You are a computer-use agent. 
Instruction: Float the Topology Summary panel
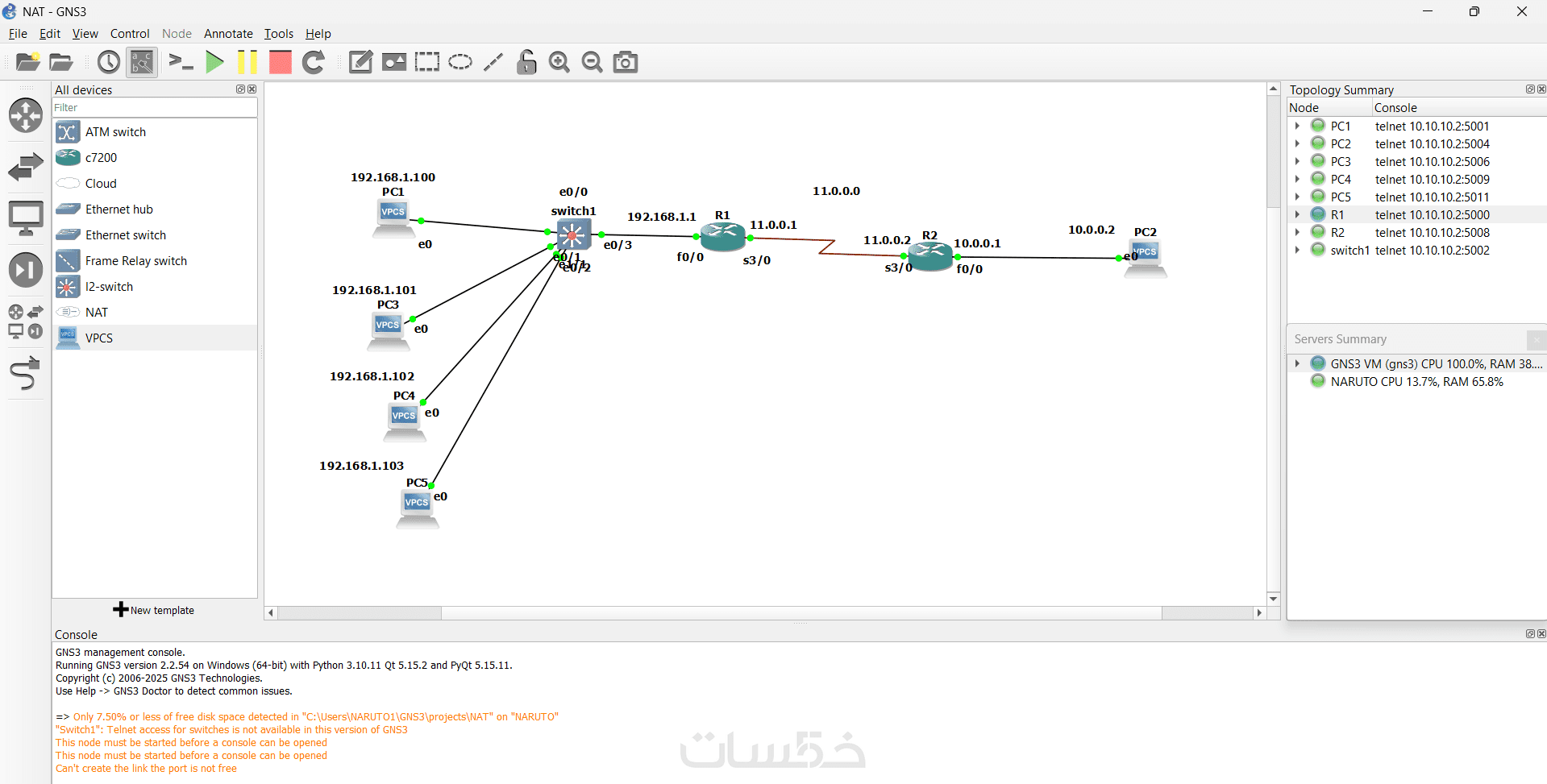(1530, 89)
